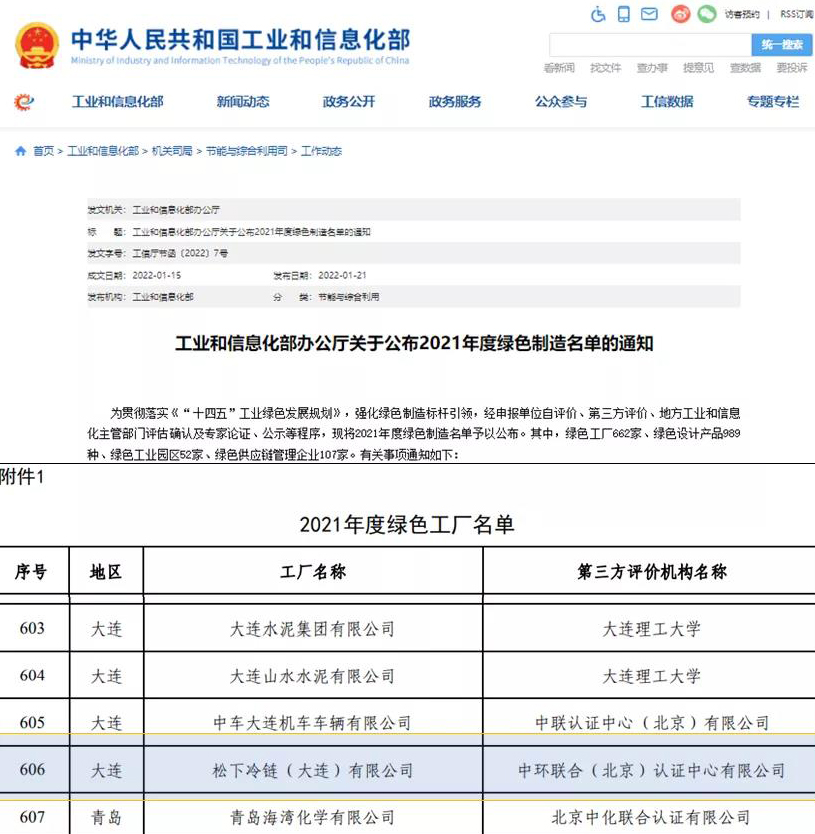Image resolution: width=815 pixels, height=834 pixels.
Task: Click the 大连山水水泥有限公司 cell
Action: point(312,676)
